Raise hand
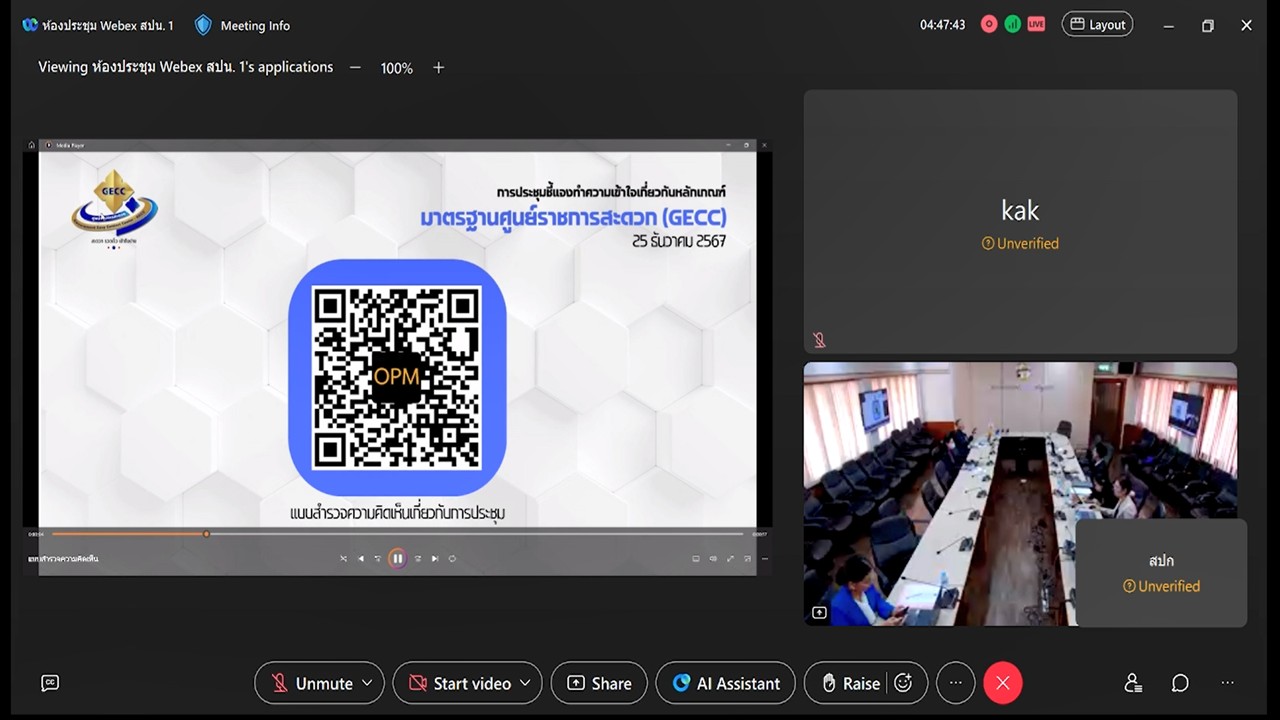Screen dimensions: 1280x720 [x=850, y=683]
